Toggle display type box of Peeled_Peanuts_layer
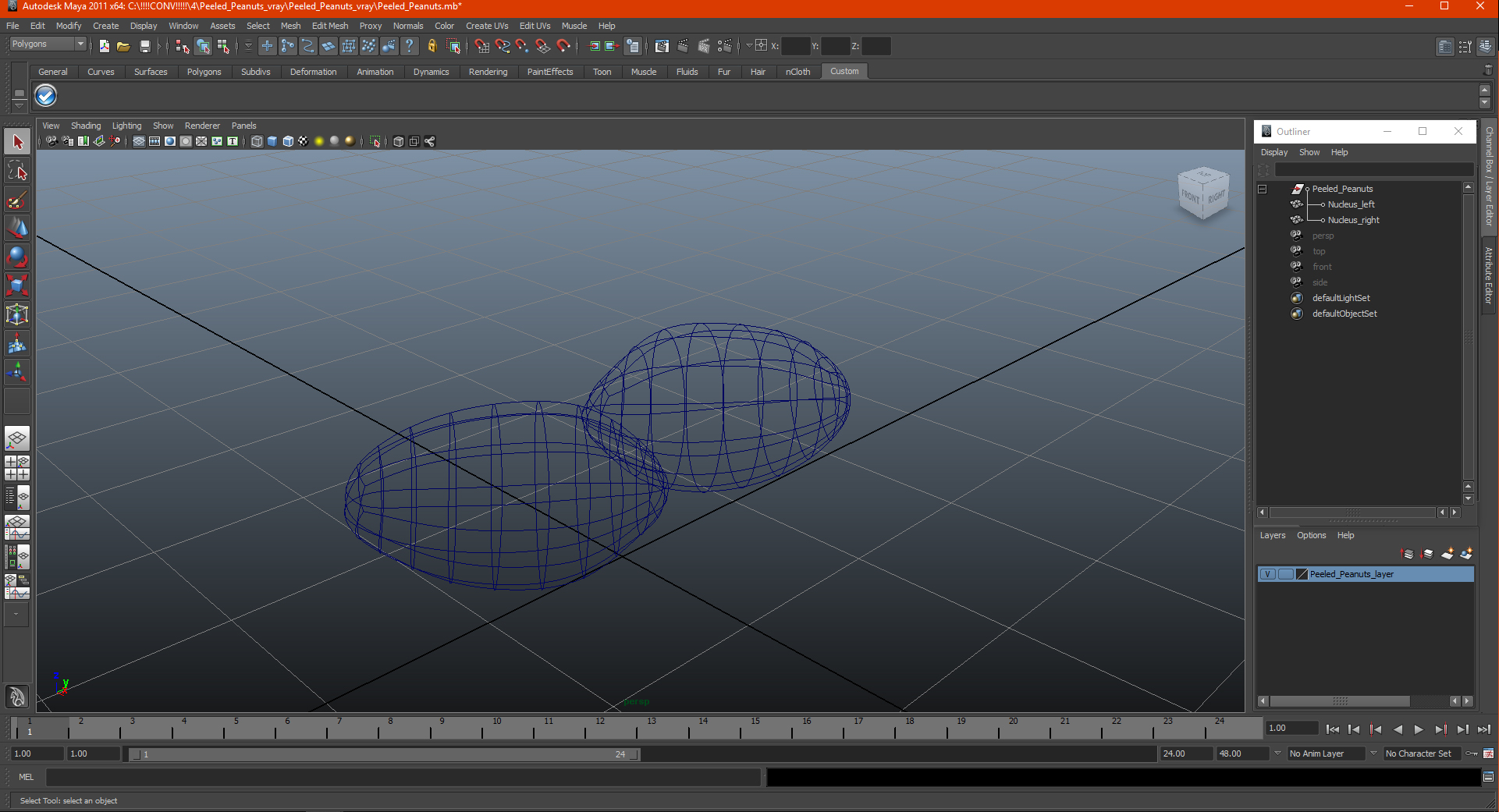 coord(1285,574)
